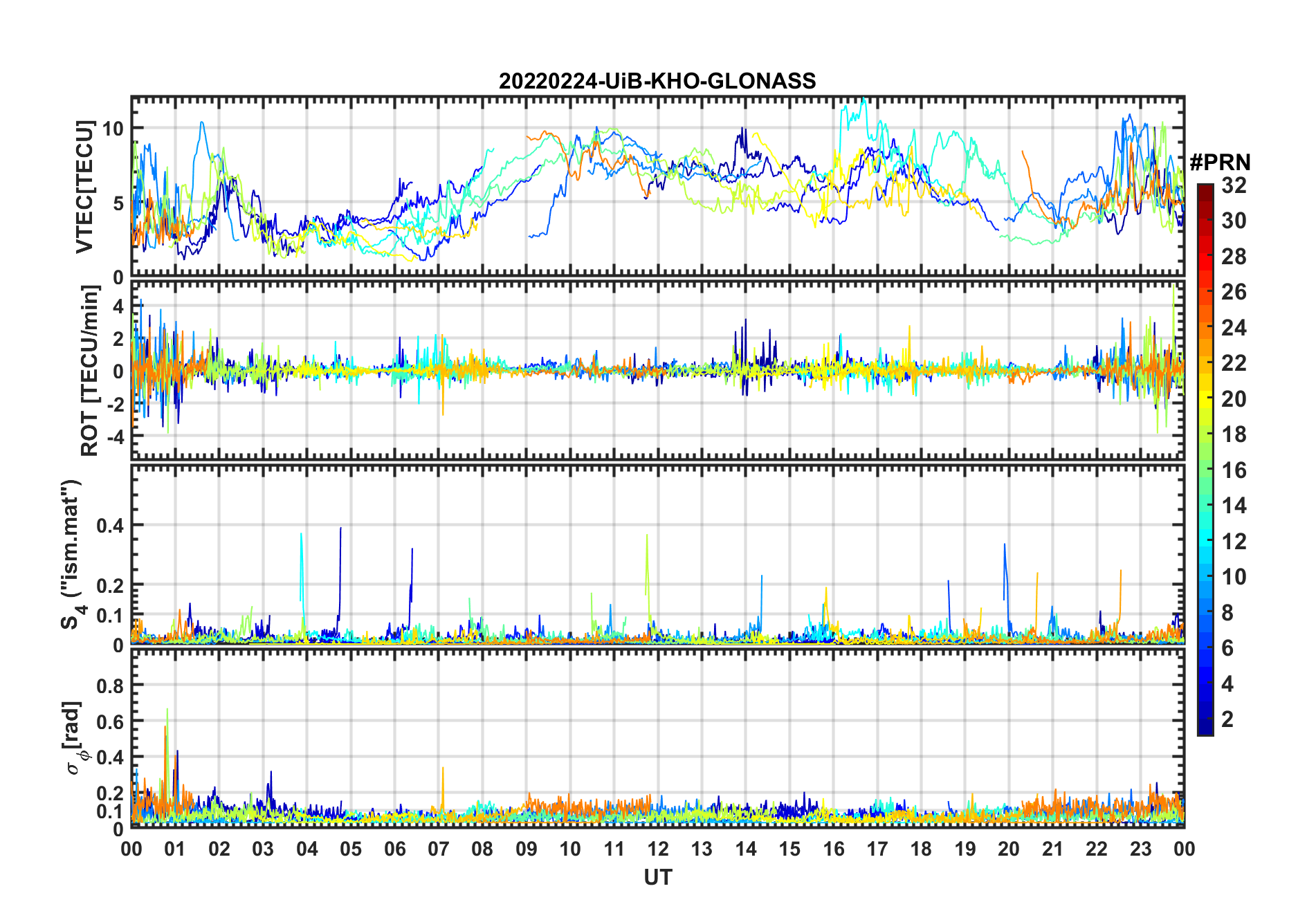1316x920 pixels.
Task: Select colorbar tick label 24
Action: coord(1234,327)
